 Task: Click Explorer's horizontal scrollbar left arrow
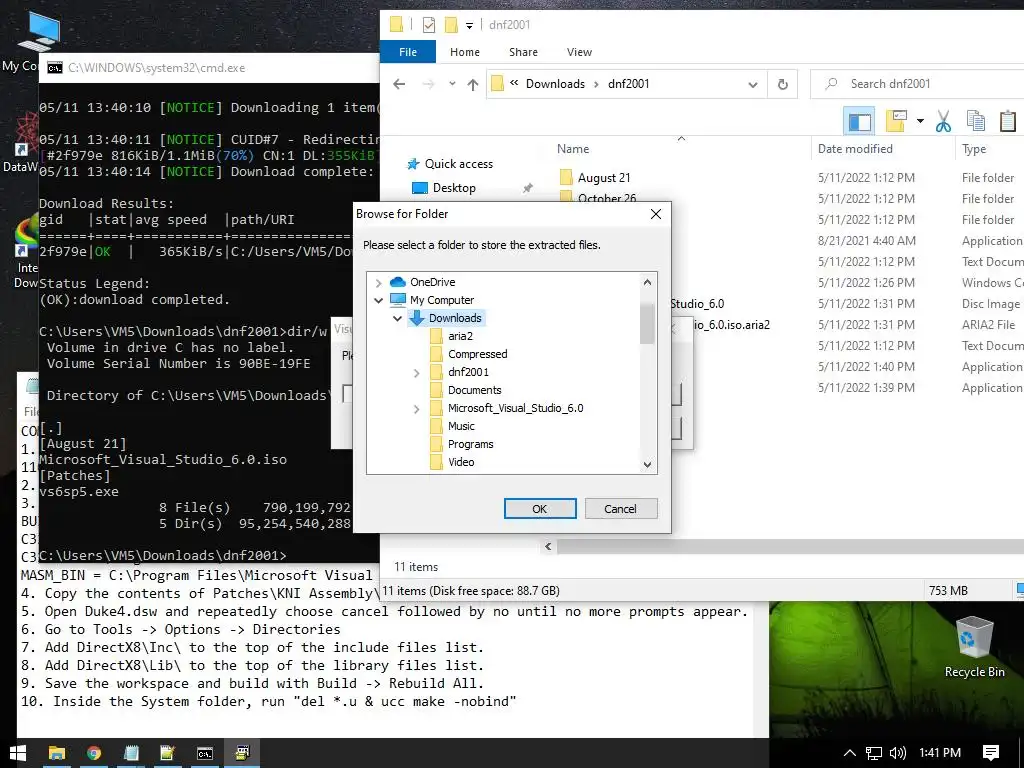tap(549, 547)
